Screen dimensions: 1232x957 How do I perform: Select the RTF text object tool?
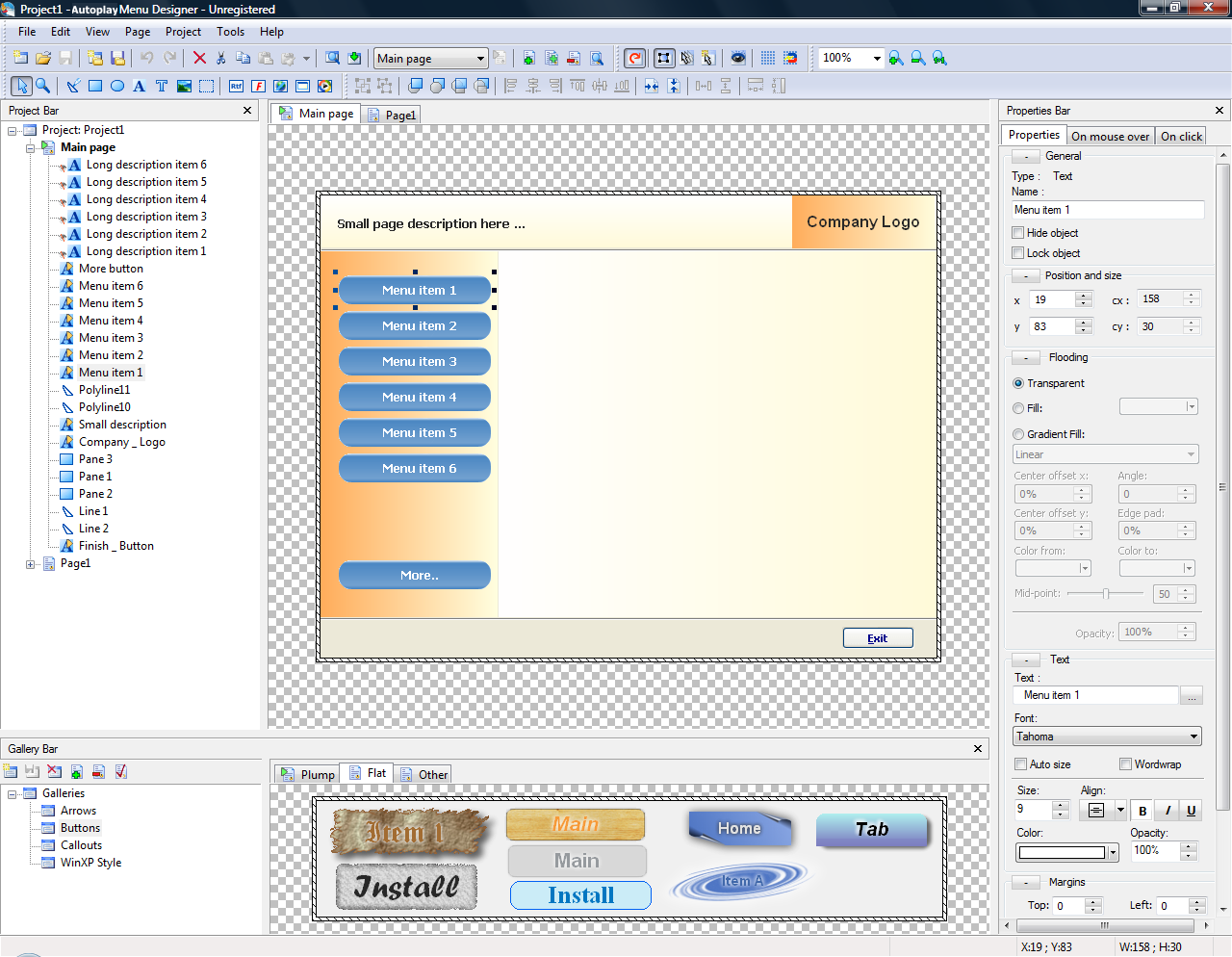pos(236,86)
